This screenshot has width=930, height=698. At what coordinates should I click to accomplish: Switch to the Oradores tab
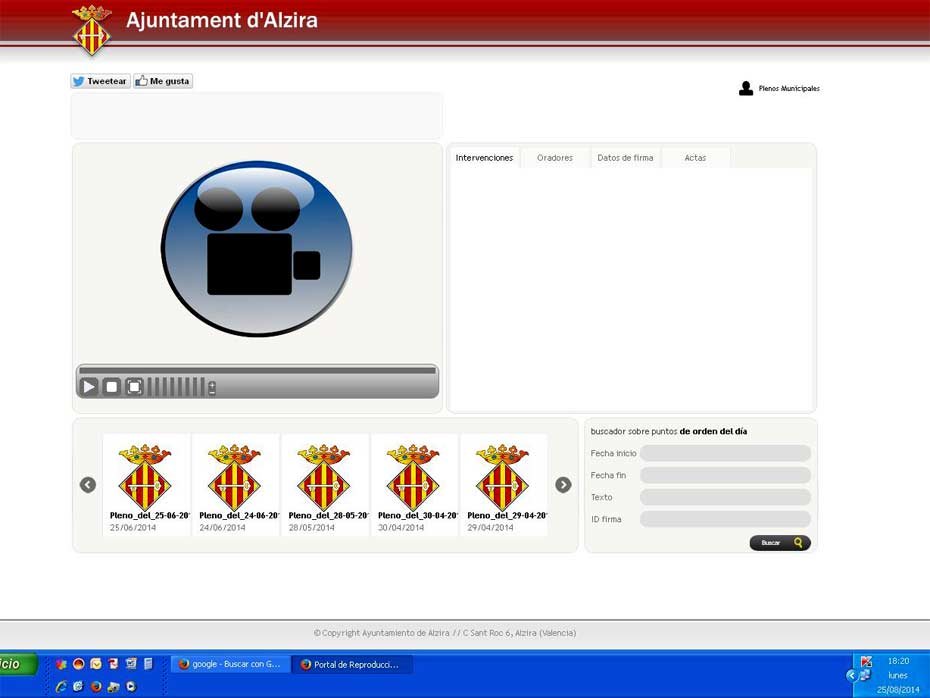pyautogui.click(x=555, y=158)
